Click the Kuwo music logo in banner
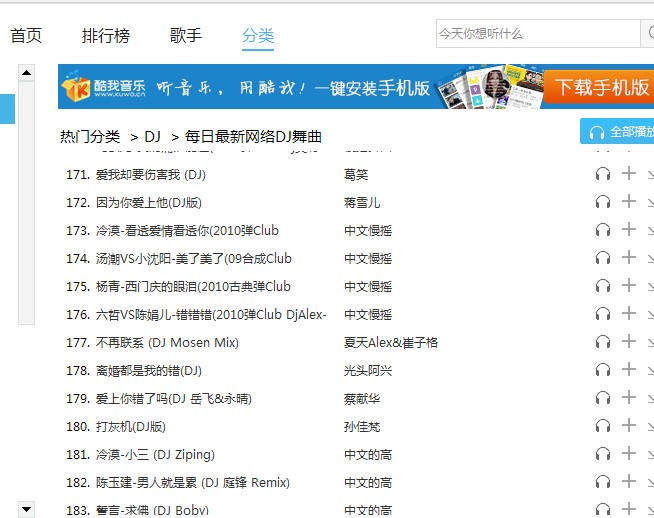Viewport: 654px width, 518px height. coord(104,89)
